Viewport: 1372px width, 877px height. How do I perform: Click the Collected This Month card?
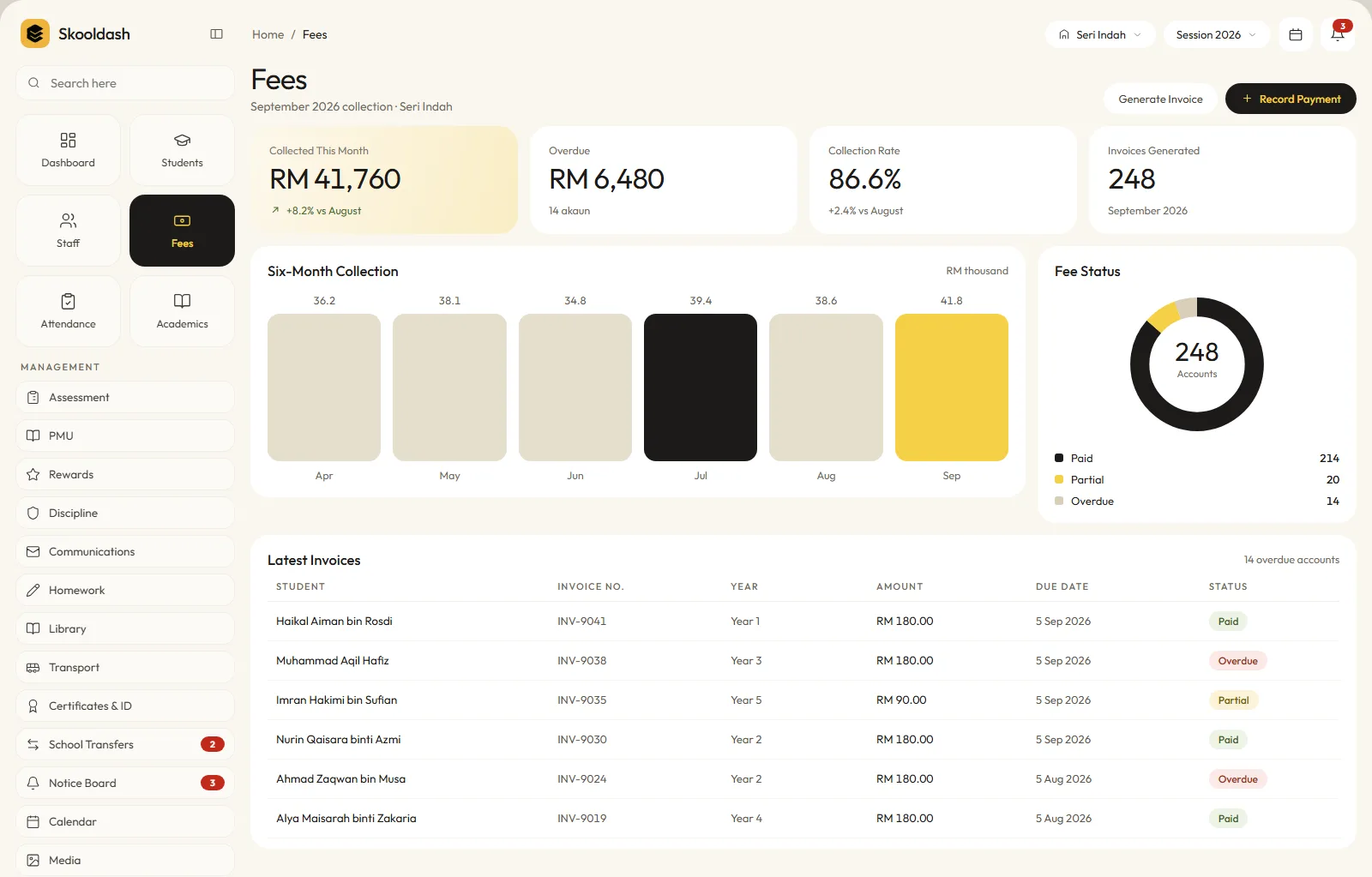384,180
